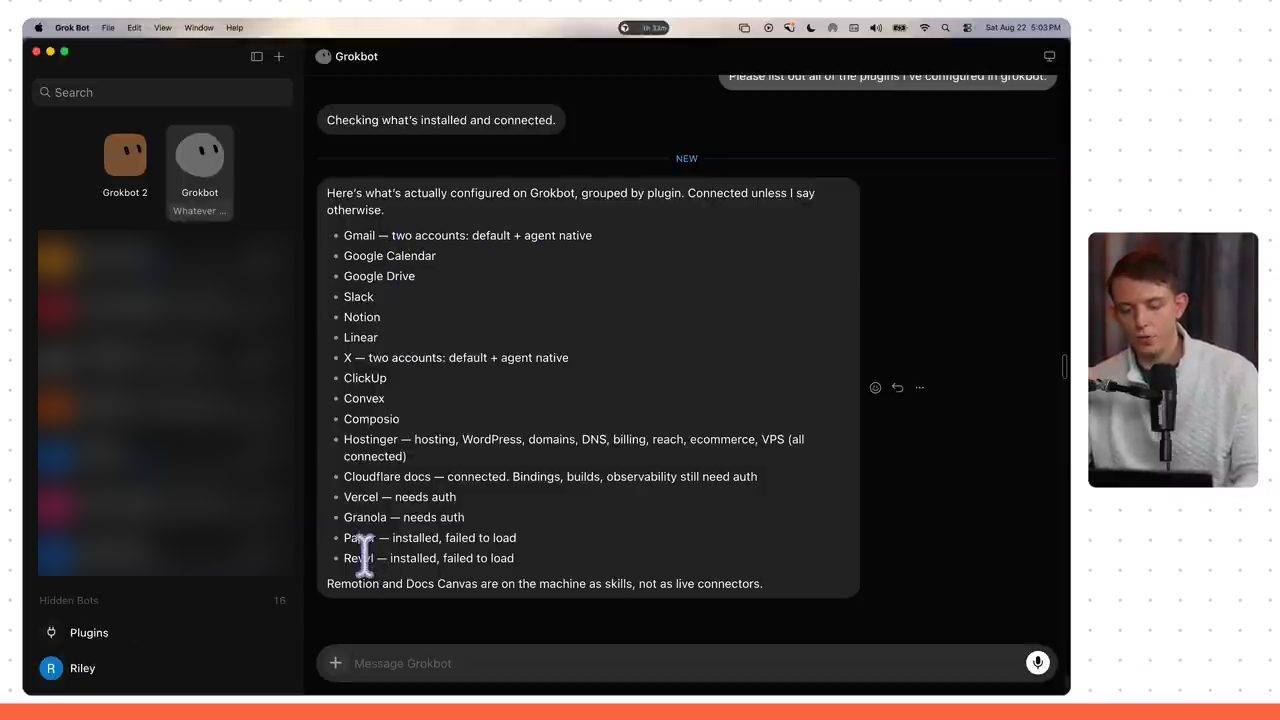Start voice input with microphone button
The height and width of the screenshot is (720, 1280).
pyautogui.click(x=1037, y=663)
